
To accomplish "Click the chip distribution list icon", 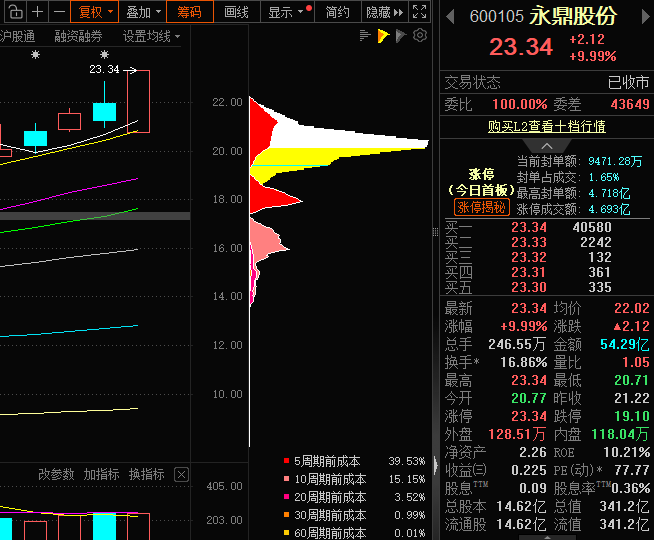I will click(365, 36).
